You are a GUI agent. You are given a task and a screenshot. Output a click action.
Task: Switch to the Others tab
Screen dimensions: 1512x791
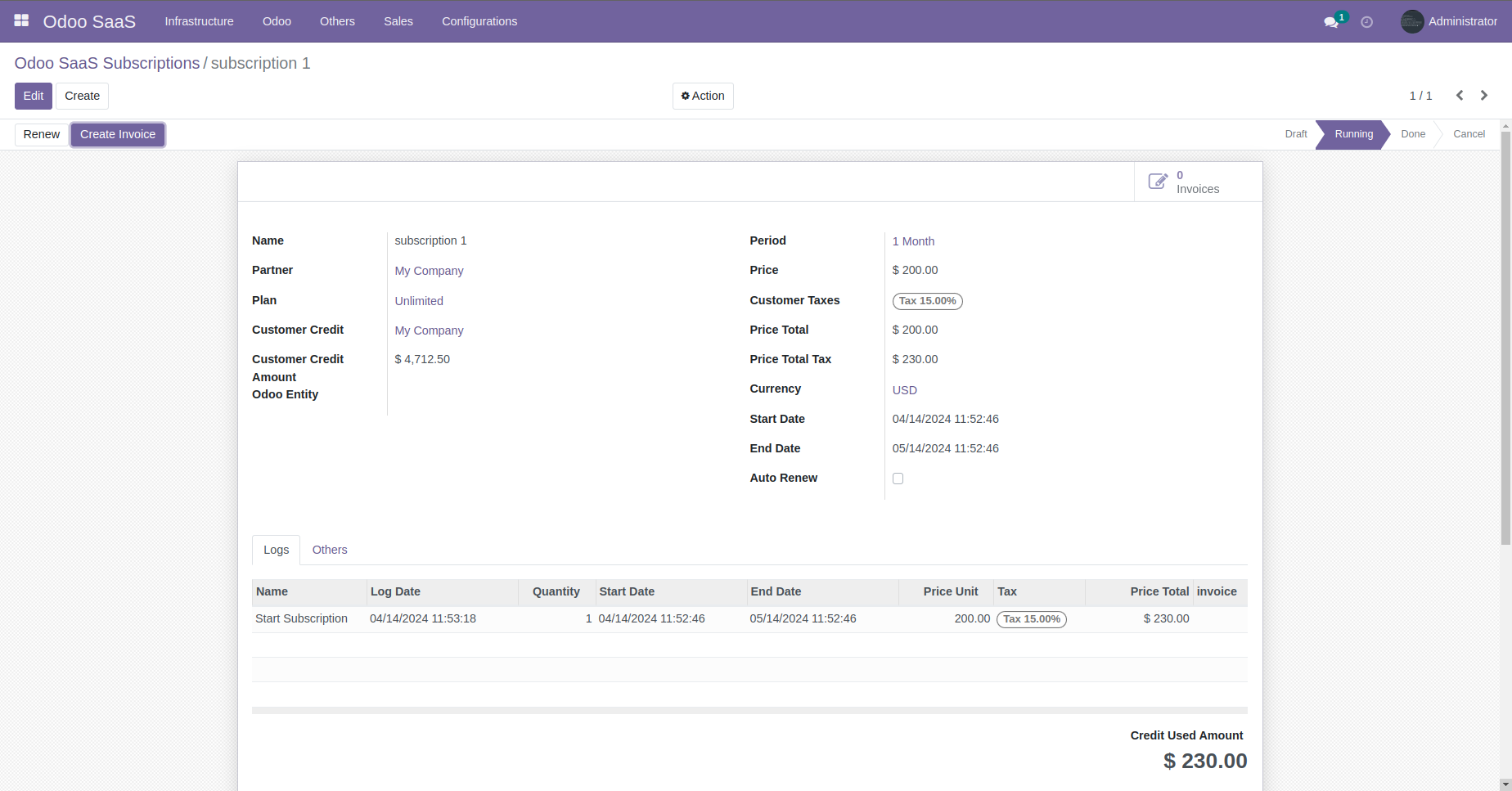point(330,550)
